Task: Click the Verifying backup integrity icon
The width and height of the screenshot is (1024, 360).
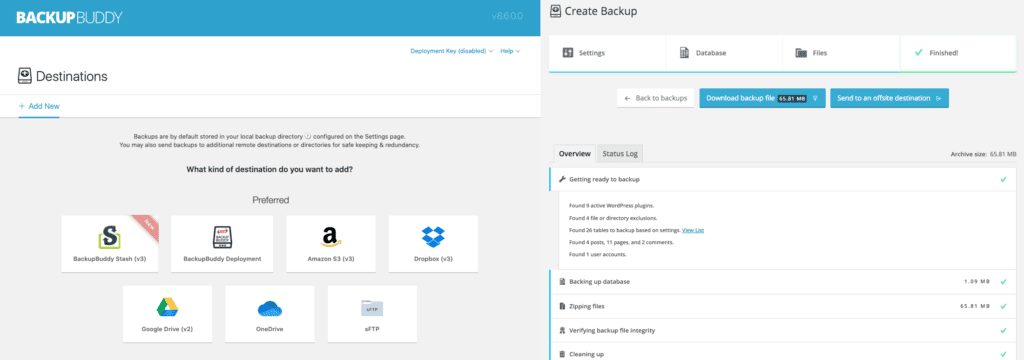Action: [x=562, y=331]
